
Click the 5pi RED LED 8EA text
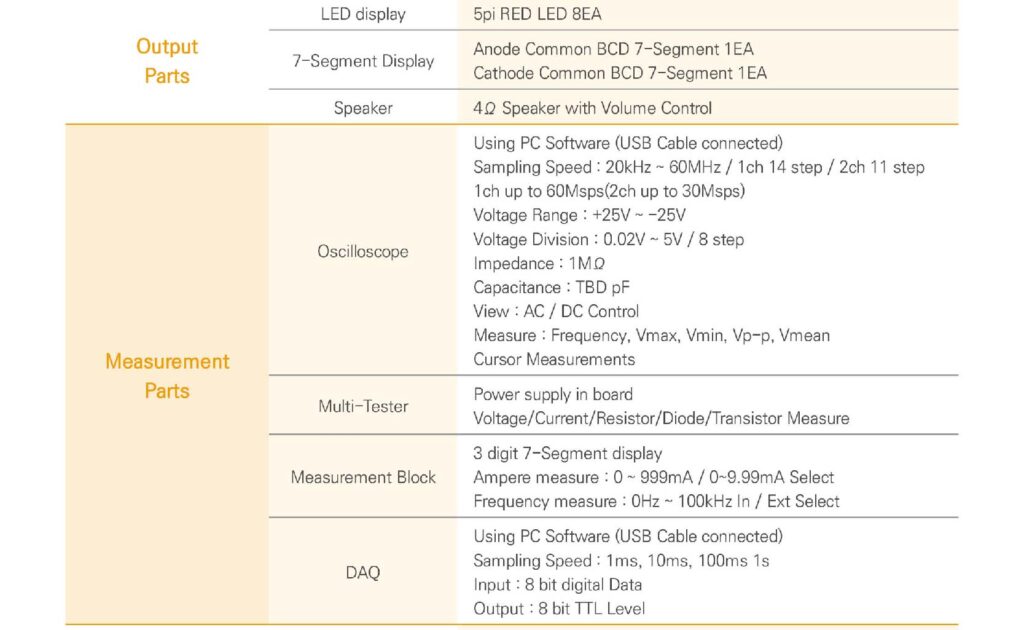point(537,14)
